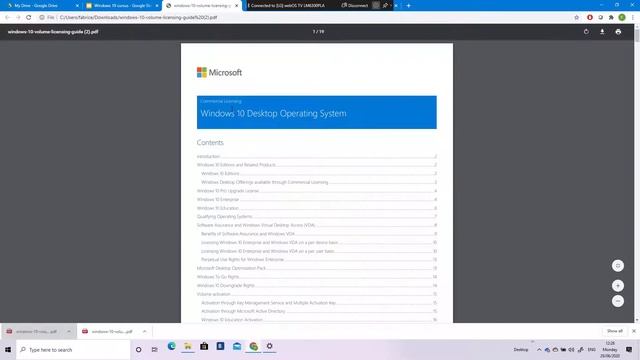This screenshot has width=640, height=360.
Task: Click the address bar file path
Action: tap(138, 18)
